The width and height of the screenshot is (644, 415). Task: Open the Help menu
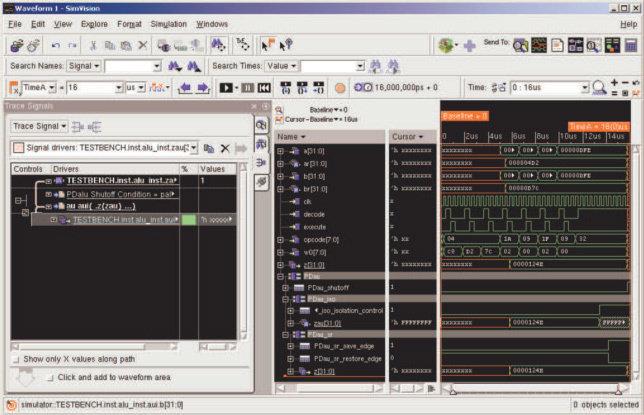[x=628, y=24]
